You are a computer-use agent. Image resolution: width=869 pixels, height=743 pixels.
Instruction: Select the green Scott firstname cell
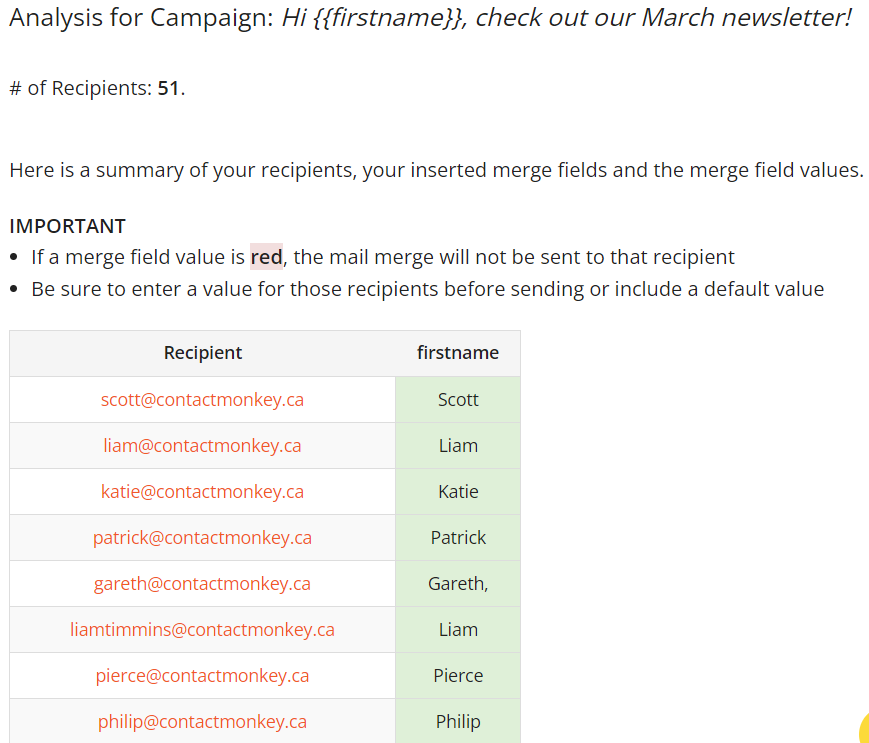click(458, 400)
